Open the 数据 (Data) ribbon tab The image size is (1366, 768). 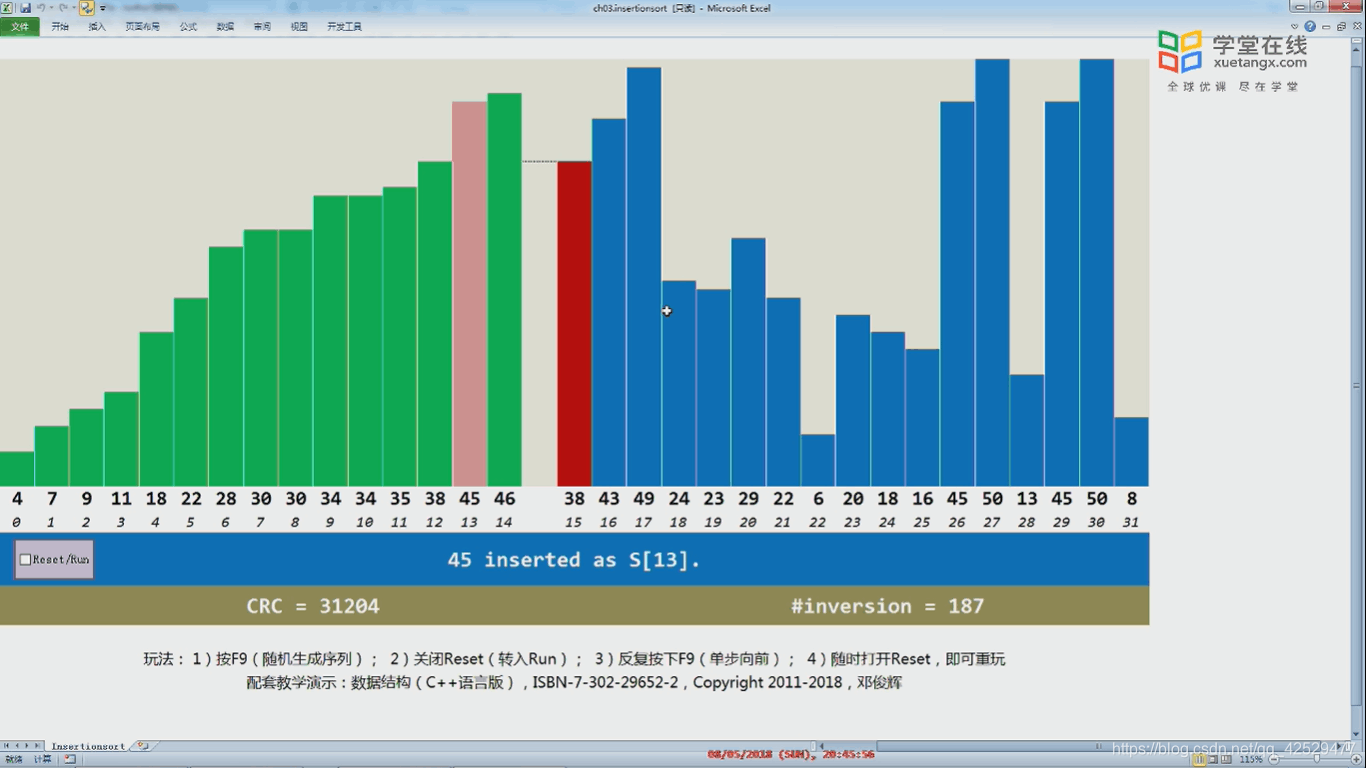225,27
